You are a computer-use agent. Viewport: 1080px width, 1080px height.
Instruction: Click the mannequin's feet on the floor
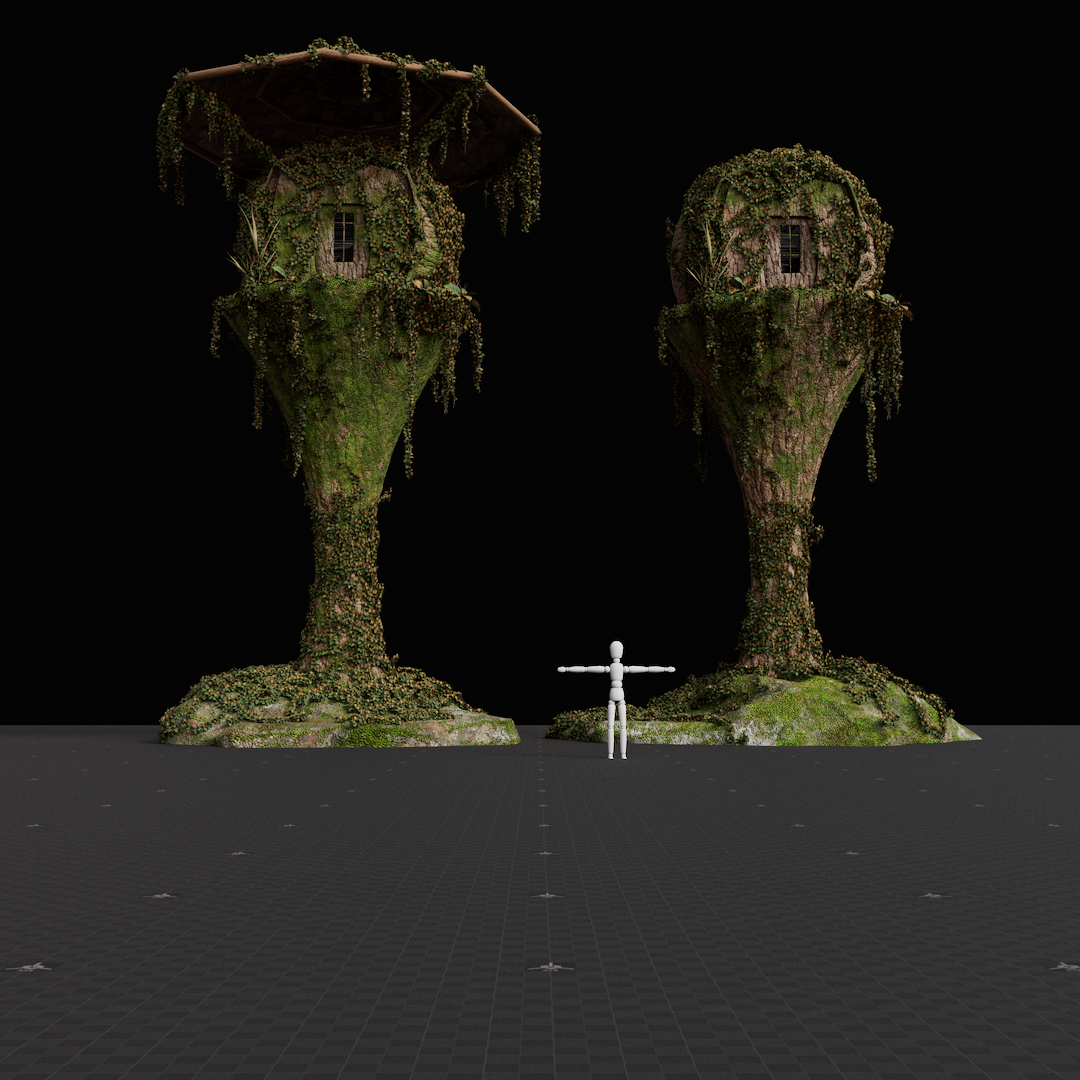(x=617, y=753)
